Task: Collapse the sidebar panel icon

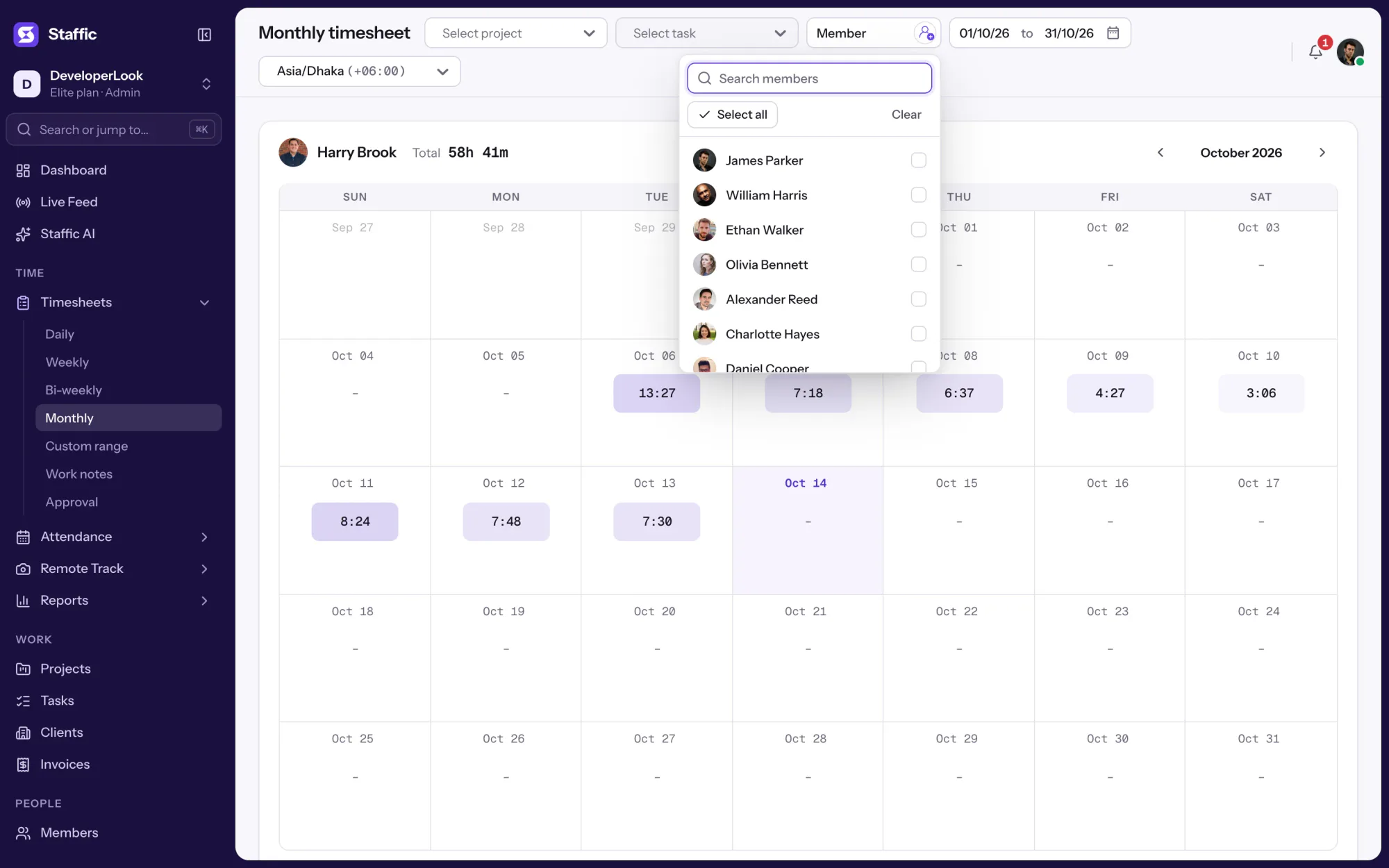Action: [204, 35]
